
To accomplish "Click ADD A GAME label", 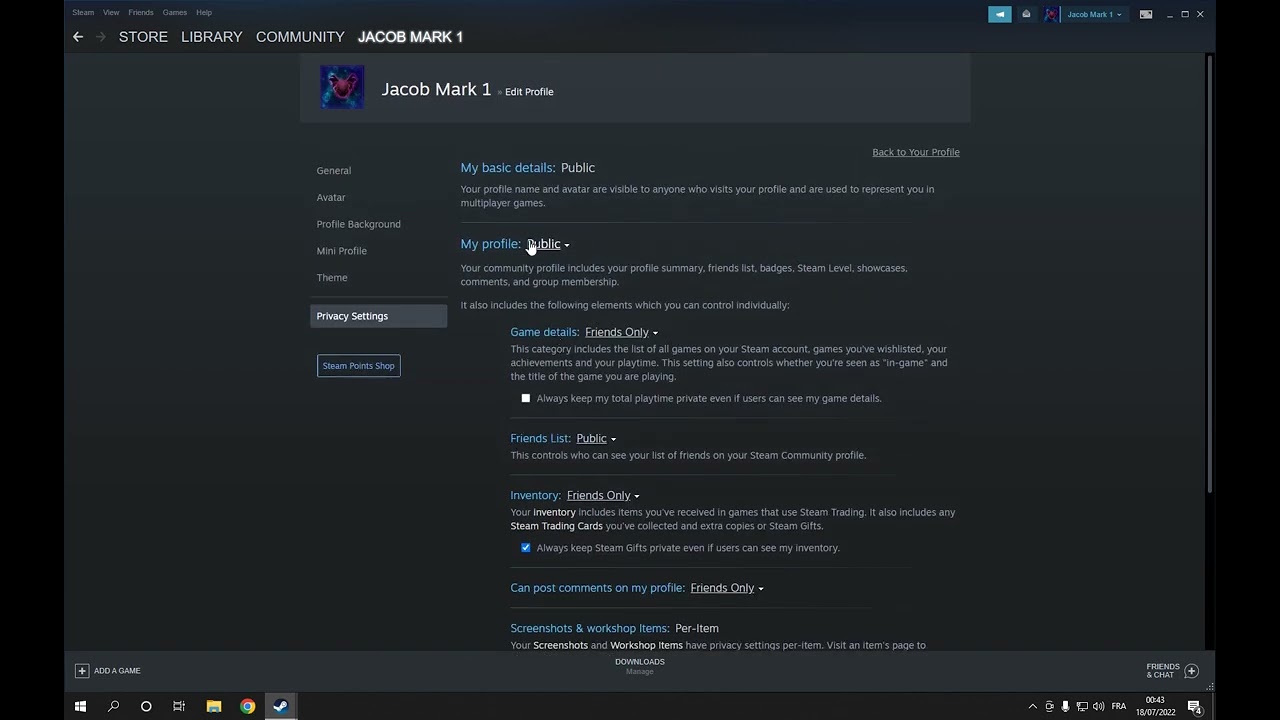I will (x=117, y=671).
